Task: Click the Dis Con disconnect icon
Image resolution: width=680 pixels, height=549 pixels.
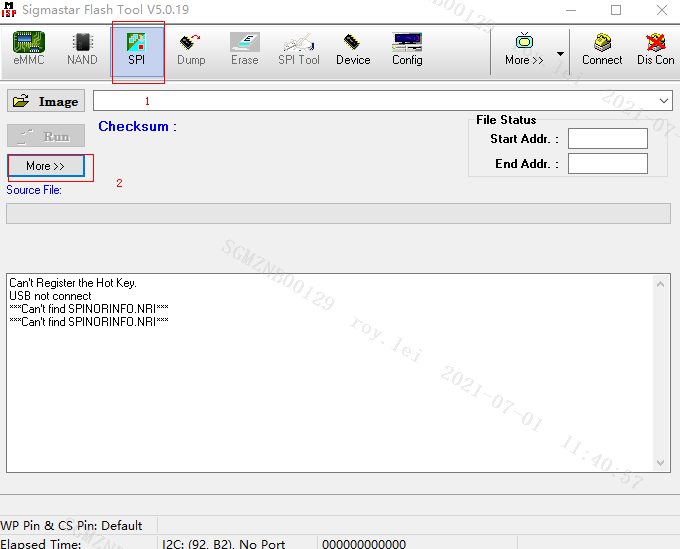Action: tap(655, 49)
